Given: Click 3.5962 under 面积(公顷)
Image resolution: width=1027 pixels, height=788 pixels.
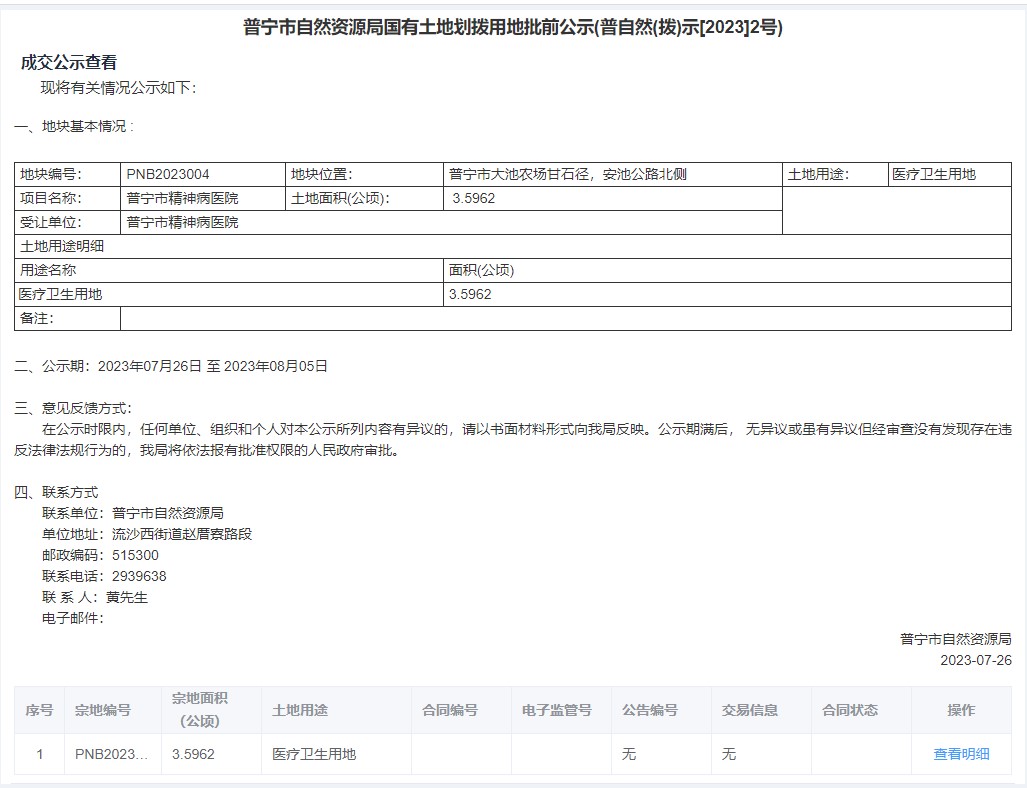Looking at the screenshot, I should (x=470, y=294).
